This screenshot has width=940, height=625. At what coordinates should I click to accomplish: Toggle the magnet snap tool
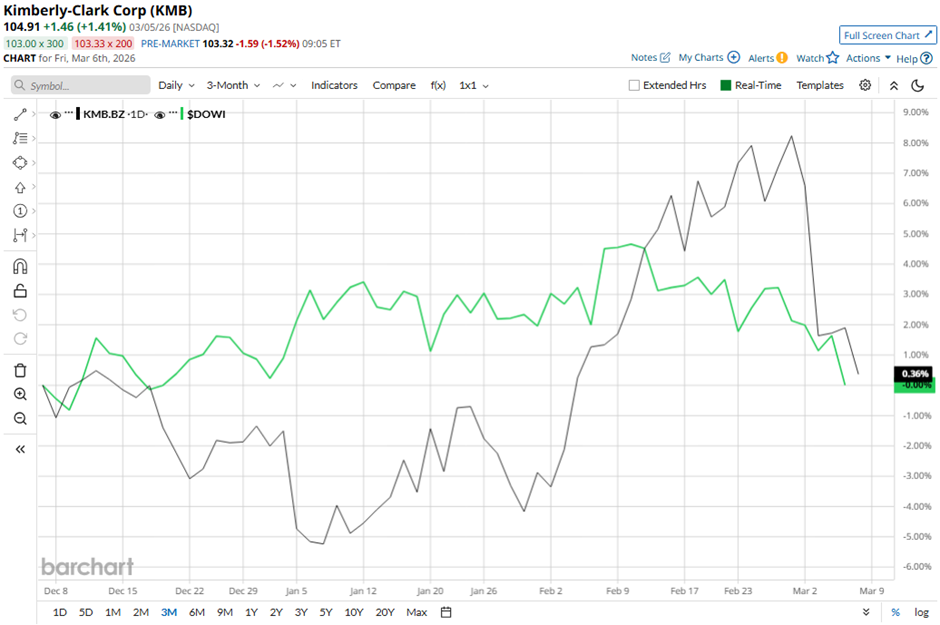pyautogui.click(x=20, y=266)
